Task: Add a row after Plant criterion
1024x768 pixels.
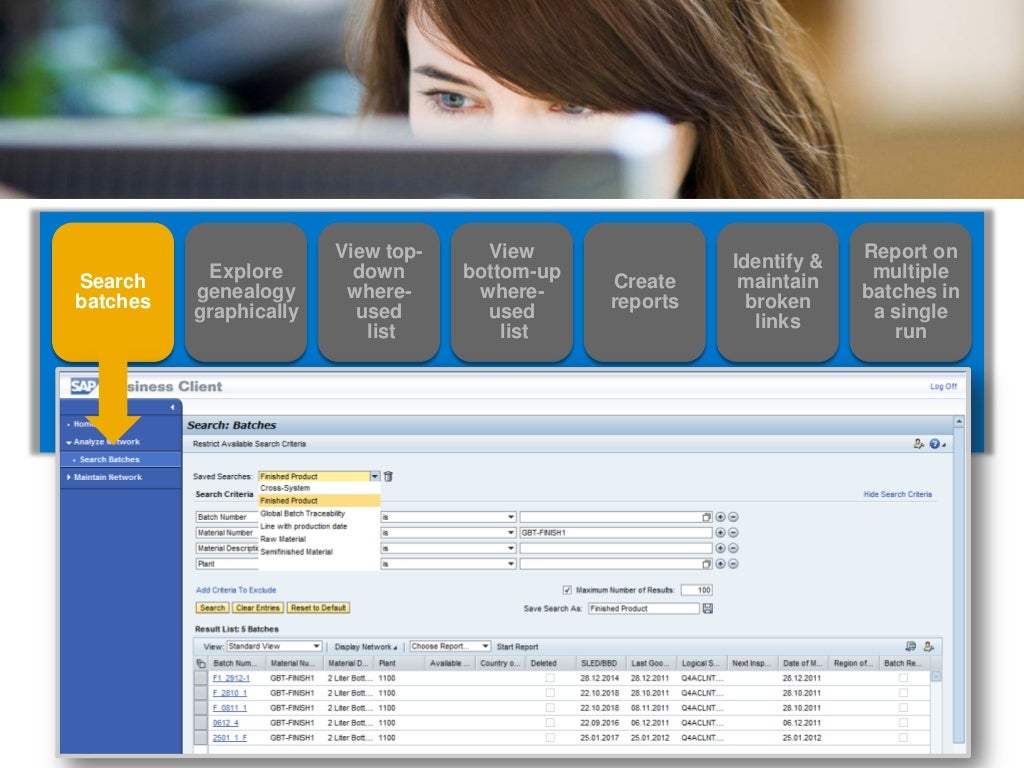Action: [720, 564]
